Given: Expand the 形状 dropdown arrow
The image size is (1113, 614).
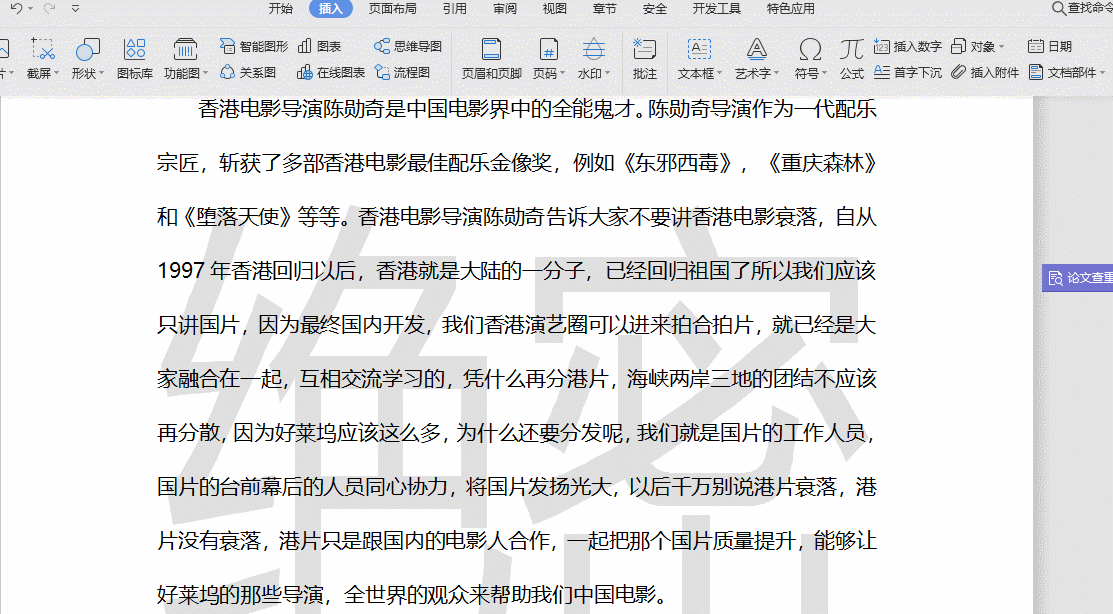Looking at the screenshot, I should [x=101, y=73].
